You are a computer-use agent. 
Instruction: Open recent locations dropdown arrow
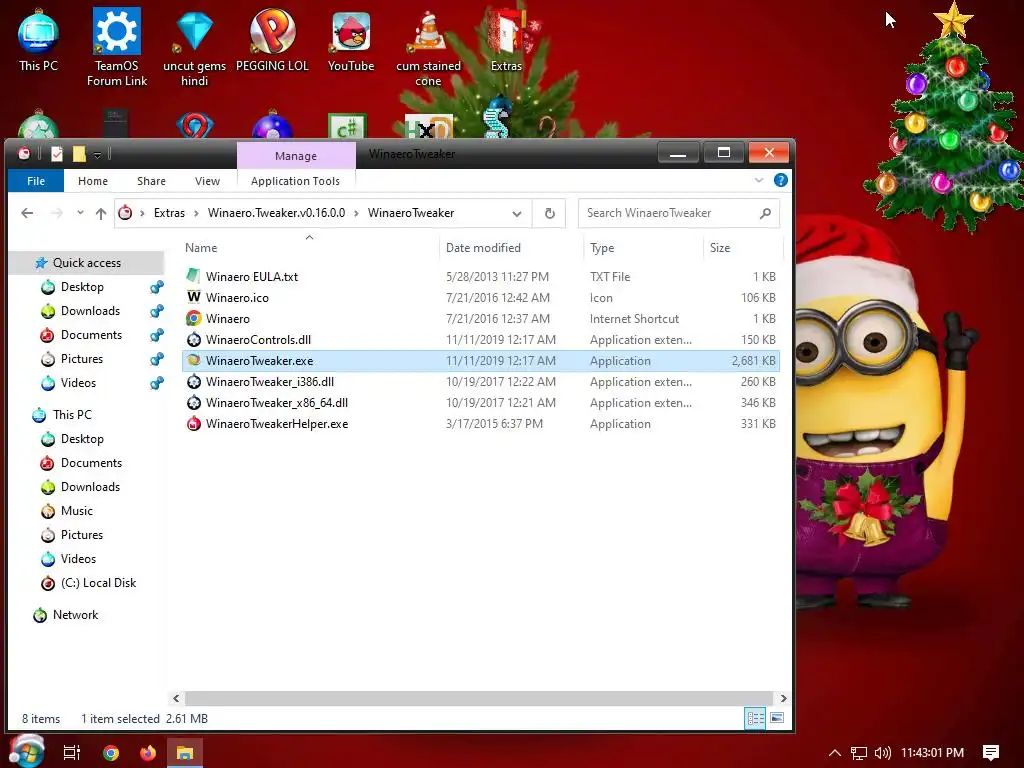(x=80, y=213)
